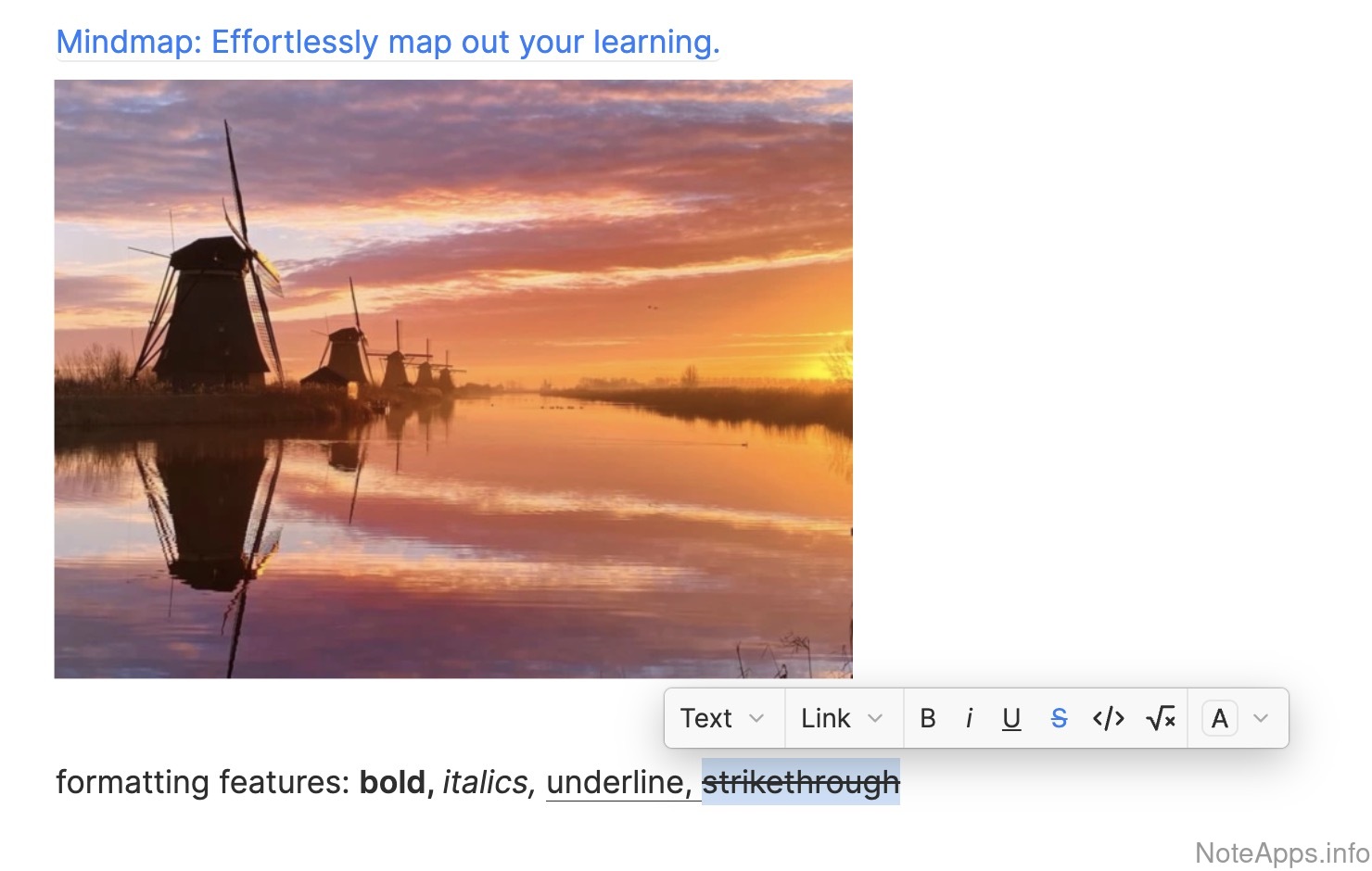Select the windmill sunset image
The width and height of the screenshot is (1372, 871).
point(453,379)
